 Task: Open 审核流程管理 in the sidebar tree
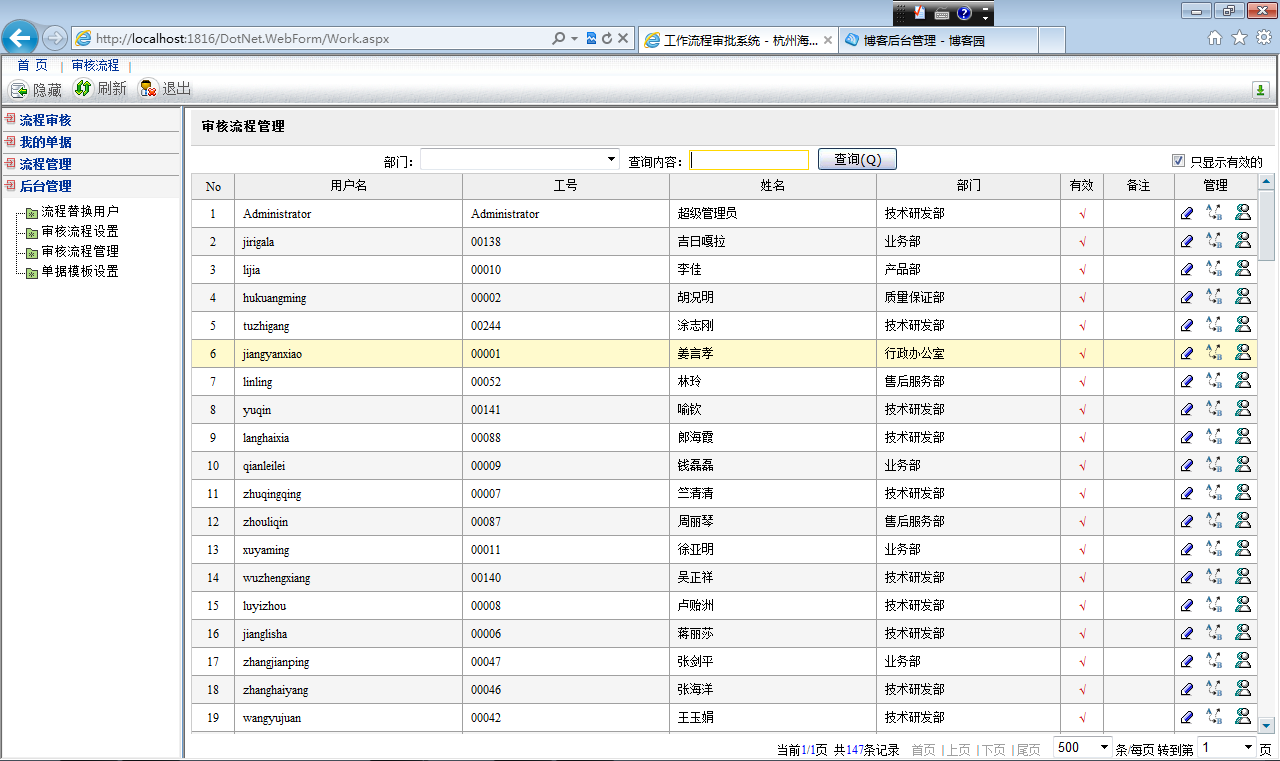80,251
